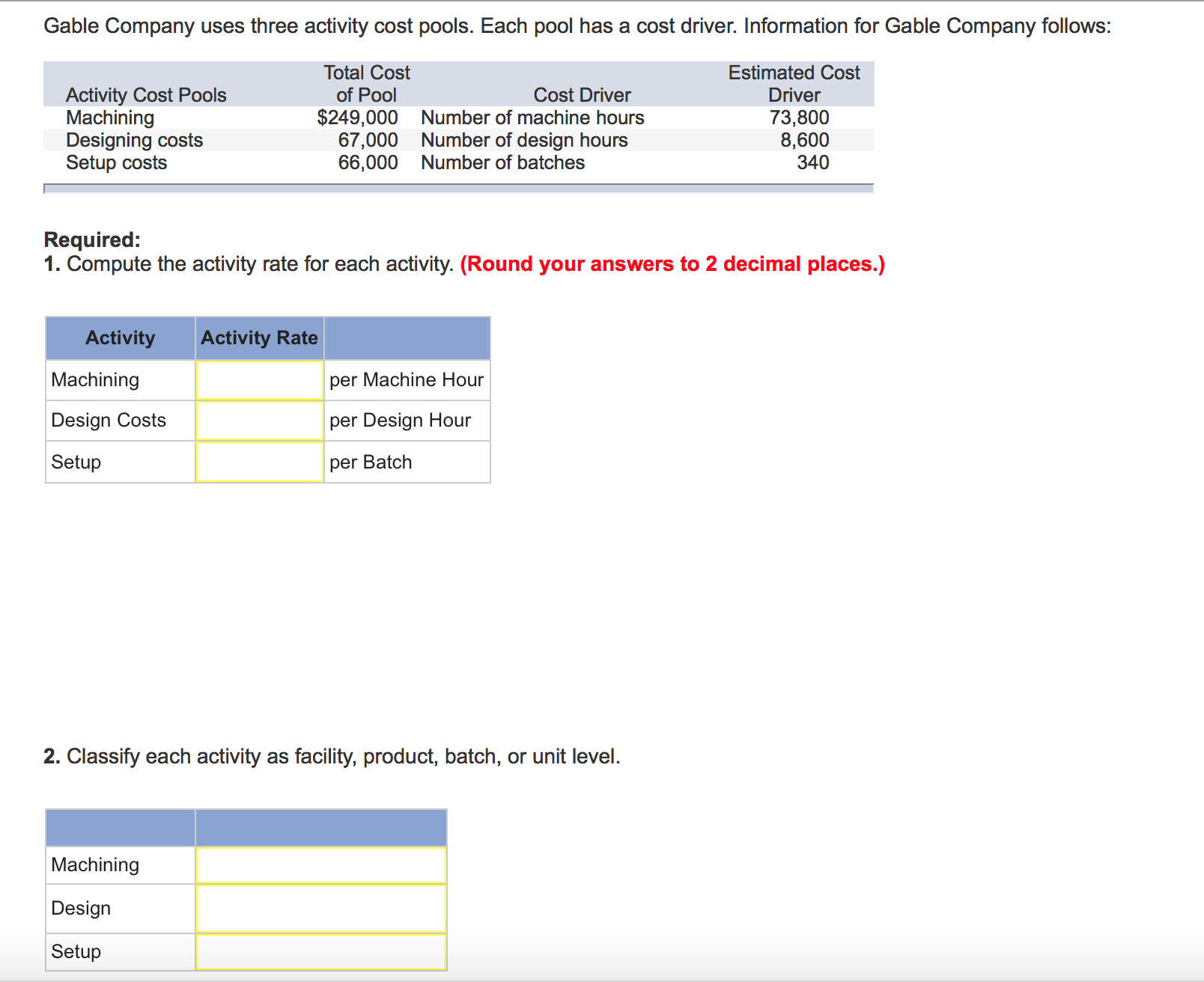The height and width of the screenshot is (982, 1204).
Task: Click the Setup classification input field
Action: (x=320, y=951)
